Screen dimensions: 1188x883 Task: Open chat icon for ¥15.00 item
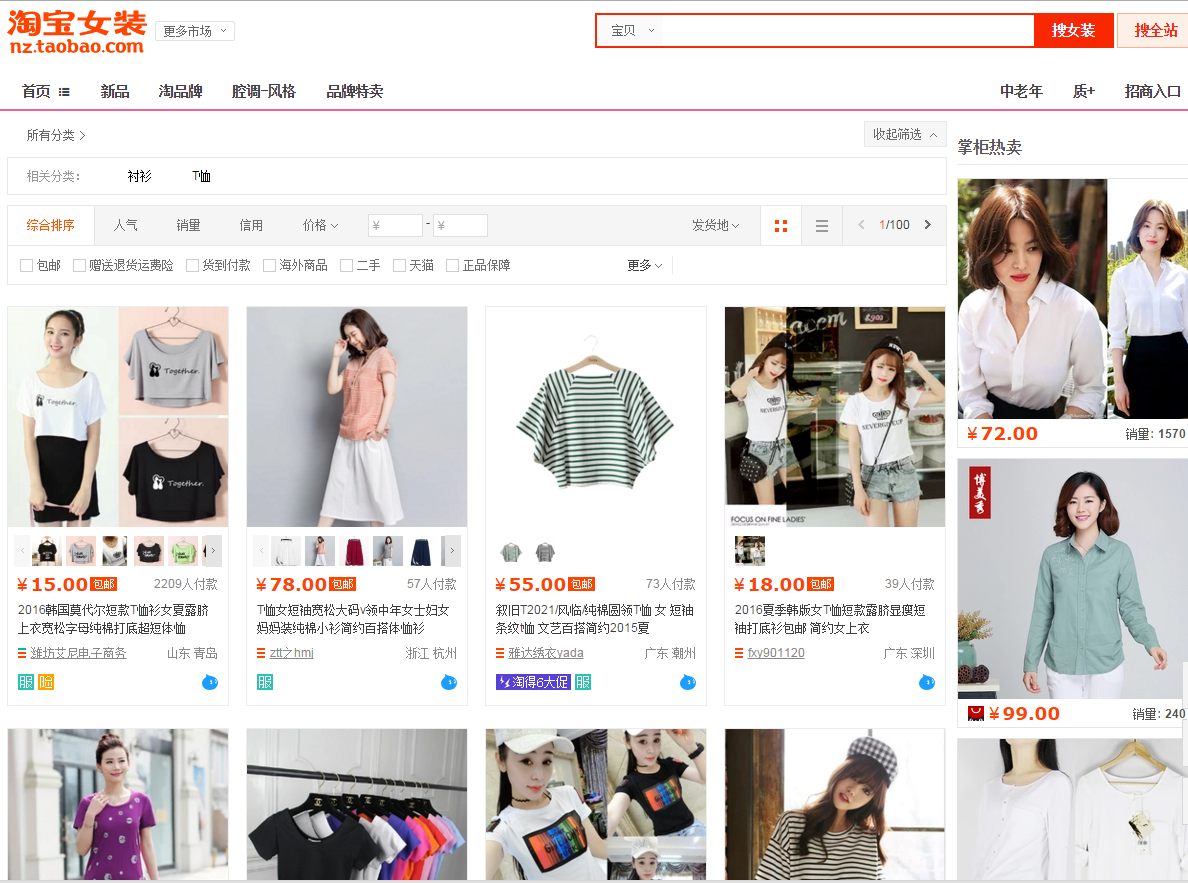[210, 682]
